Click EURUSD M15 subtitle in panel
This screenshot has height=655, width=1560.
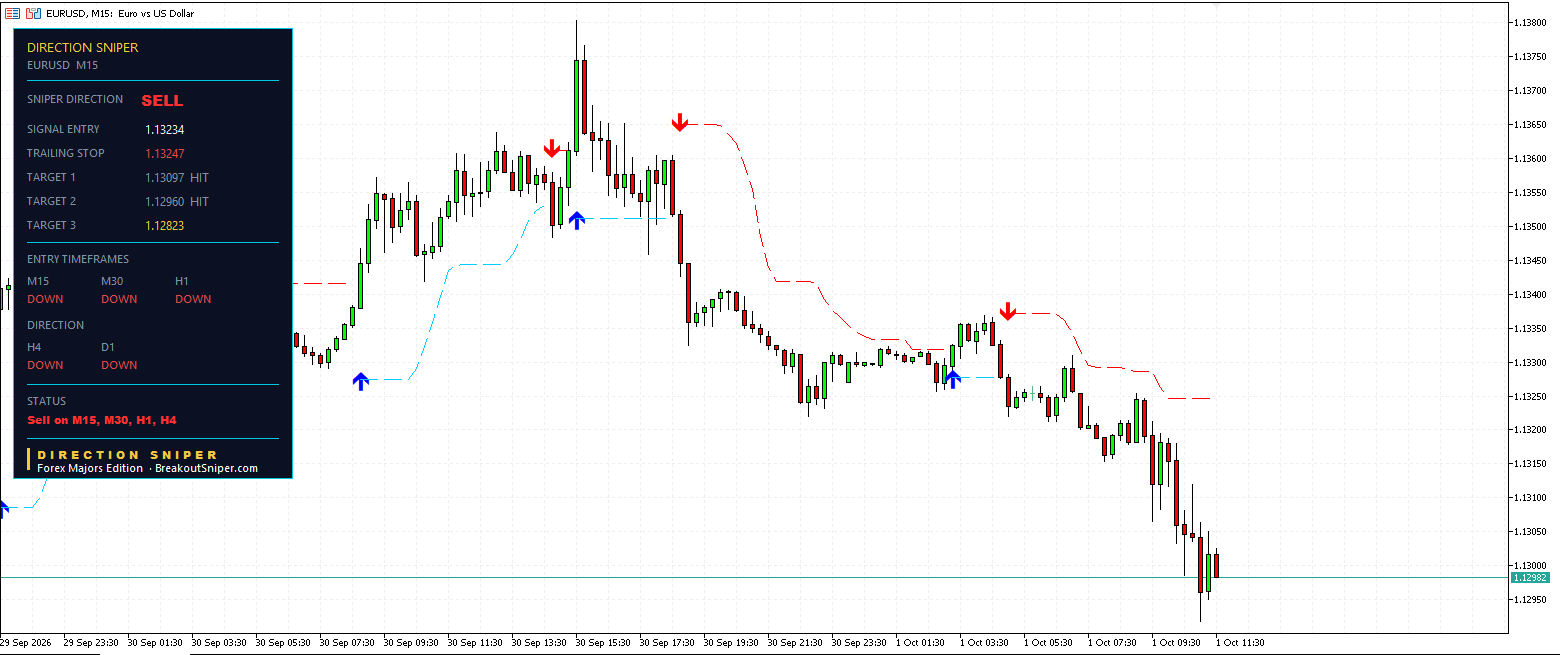pyautogui.click(x=62, y=65)
